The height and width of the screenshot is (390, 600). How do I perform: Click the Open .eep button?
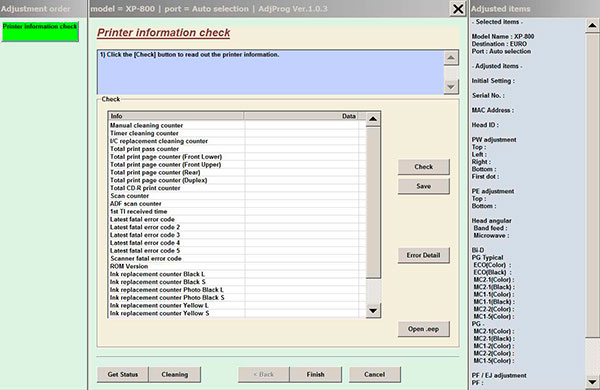click(424, 329)
